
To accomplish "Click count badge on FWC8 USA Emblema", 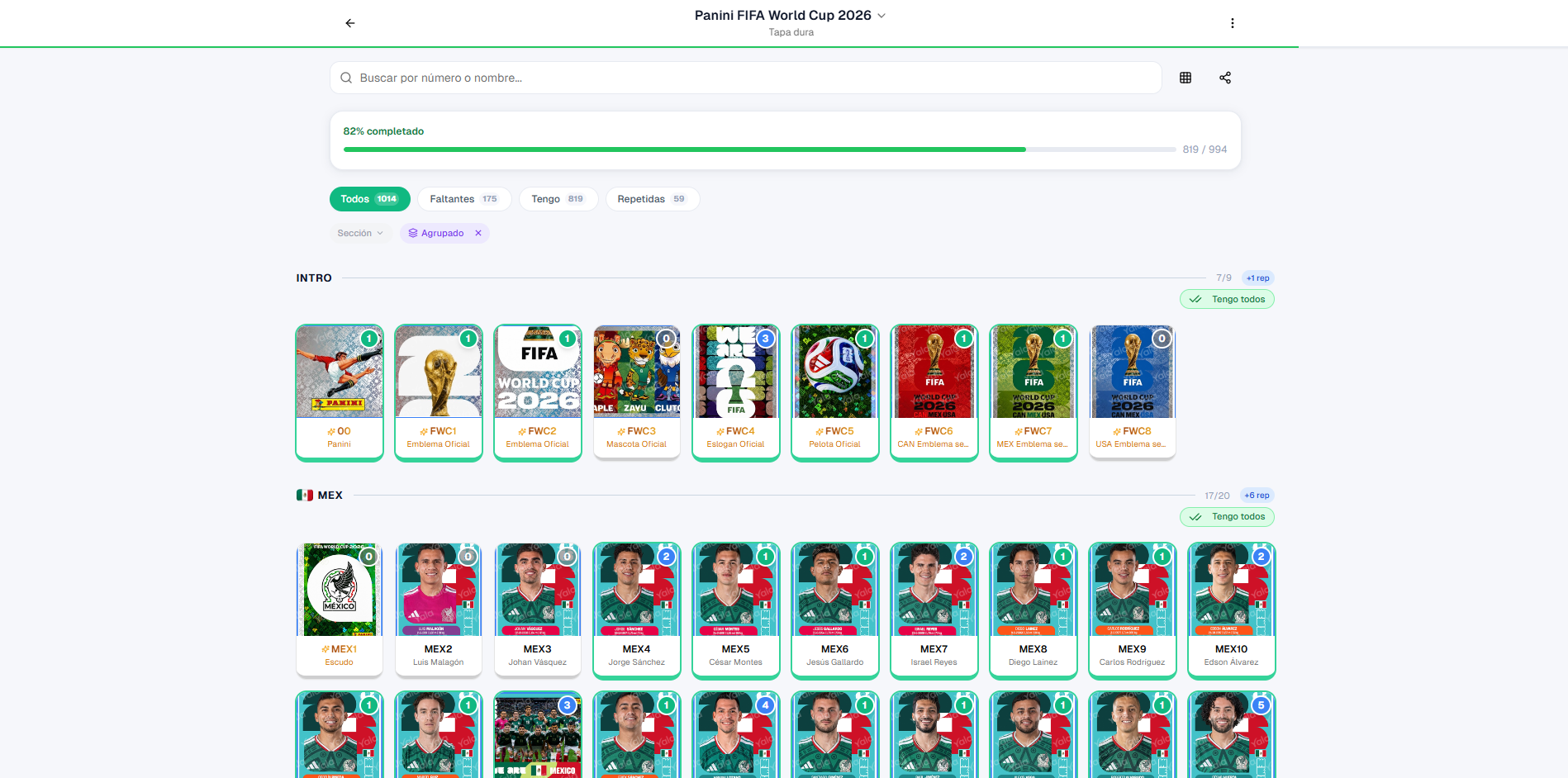I will click(1162, 339).
